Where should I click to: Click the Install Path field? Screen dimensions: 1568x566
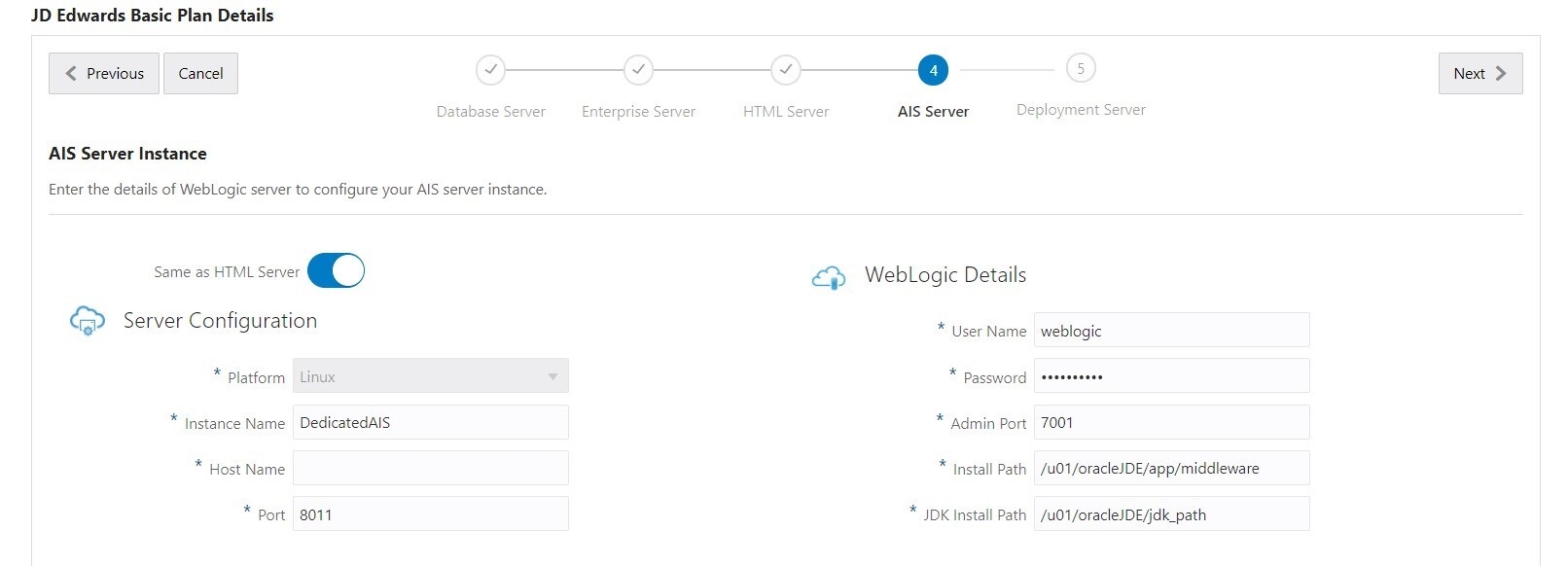coord(1172,468)
